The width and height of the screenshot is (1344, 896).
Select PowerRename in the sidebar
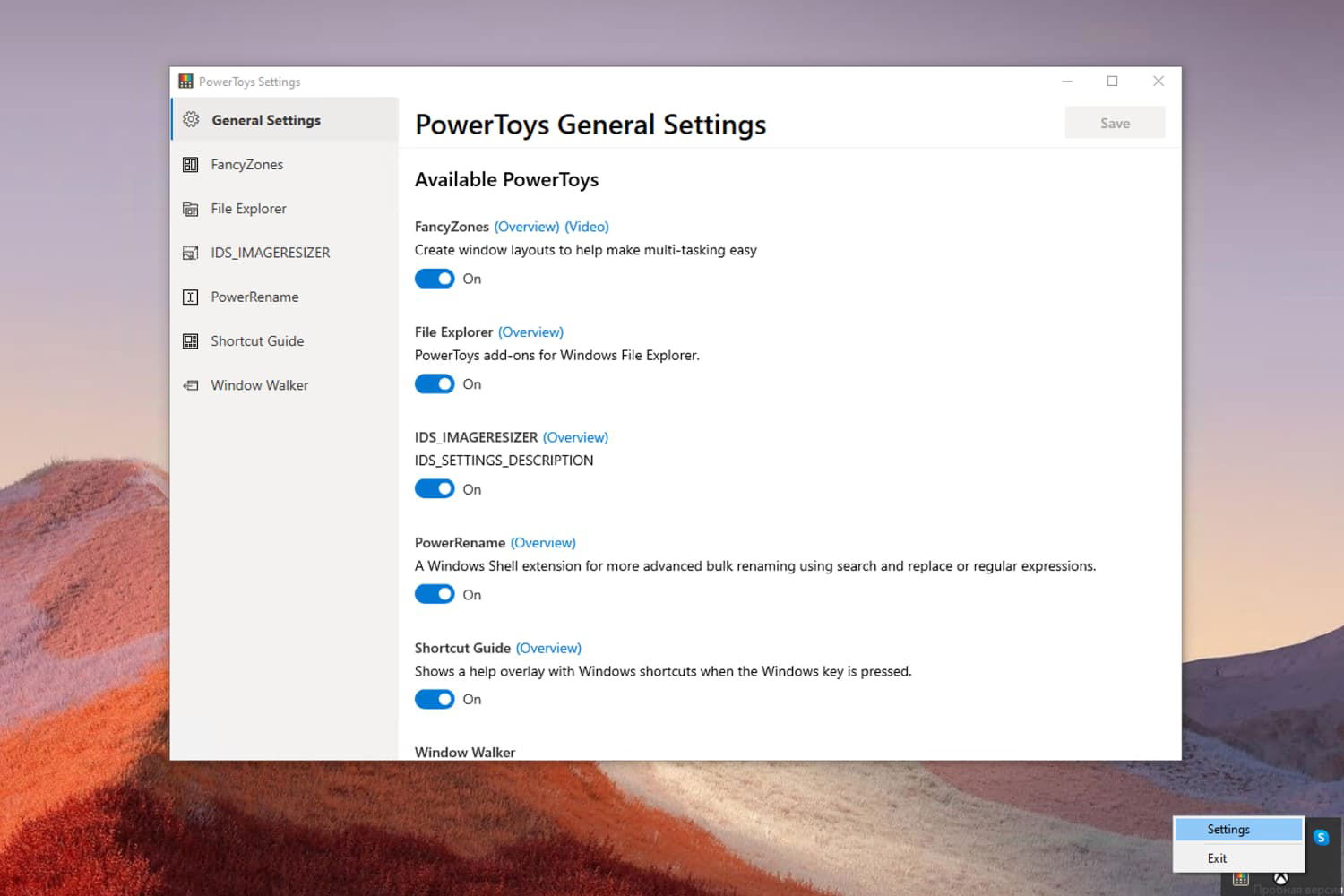tap(254, 297)
